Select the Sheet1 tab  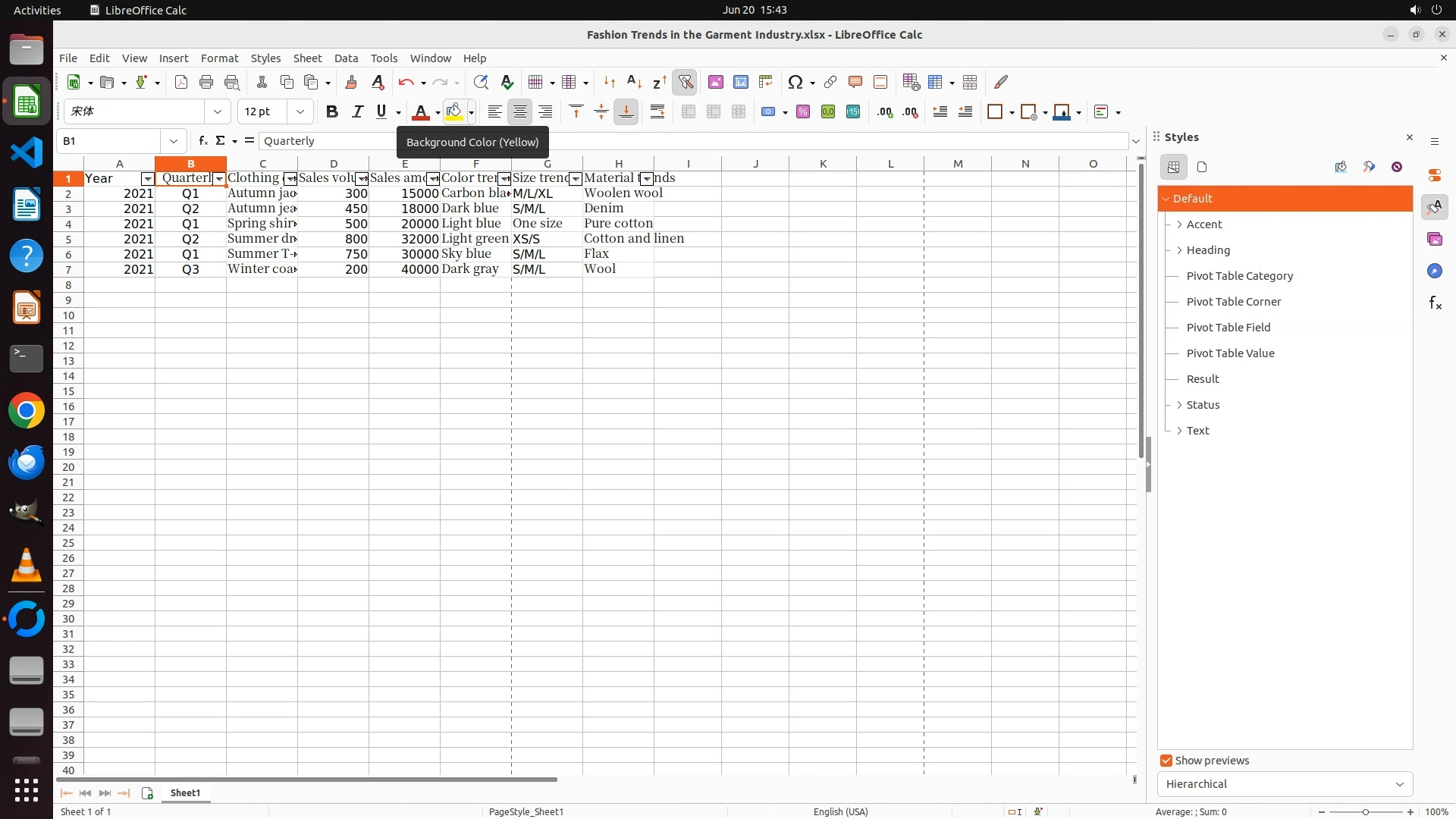pyautogui.click(x=185, y=793)
